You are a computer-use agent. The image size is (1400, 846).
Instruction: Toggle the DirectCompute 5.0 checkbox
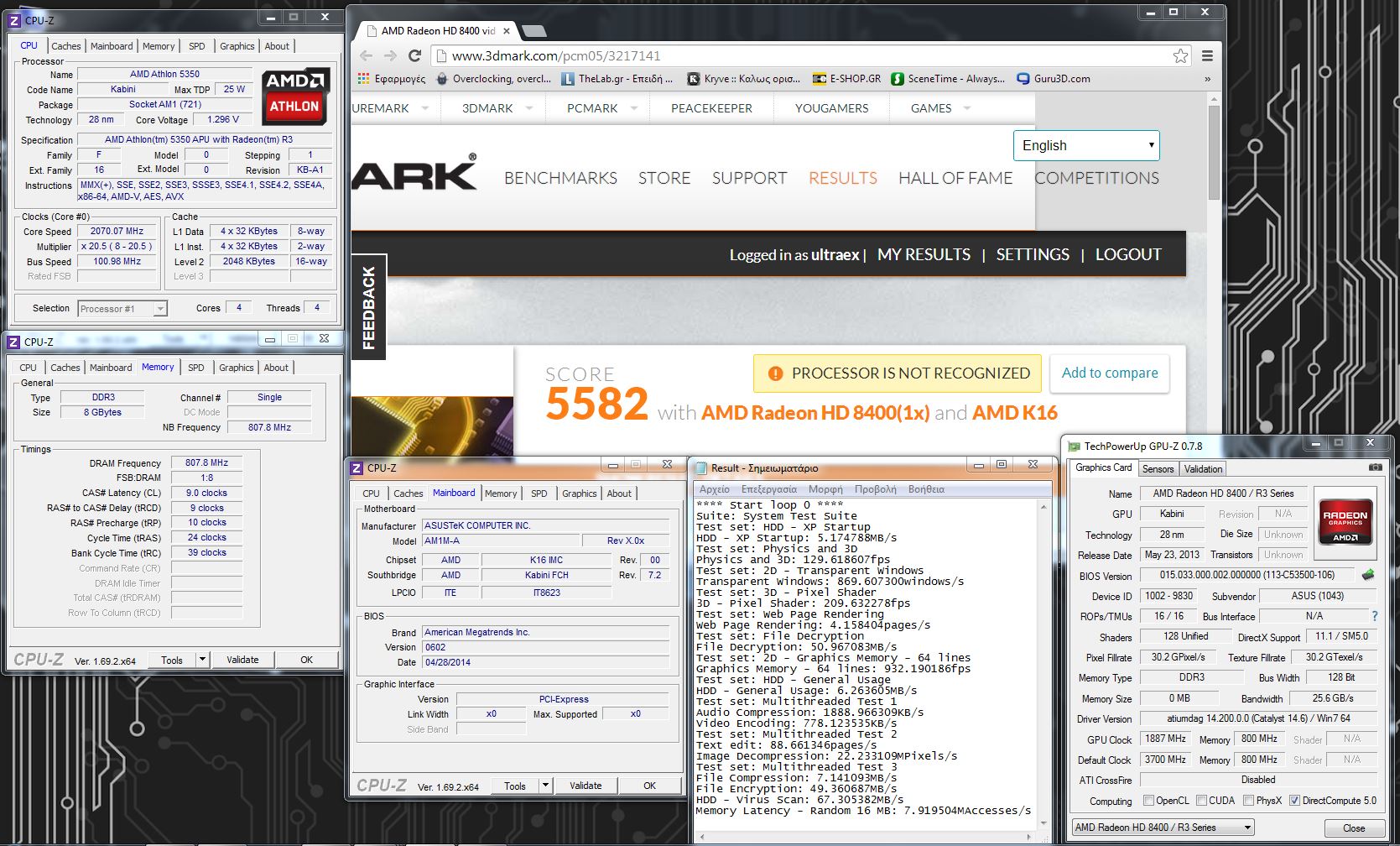1294,800
